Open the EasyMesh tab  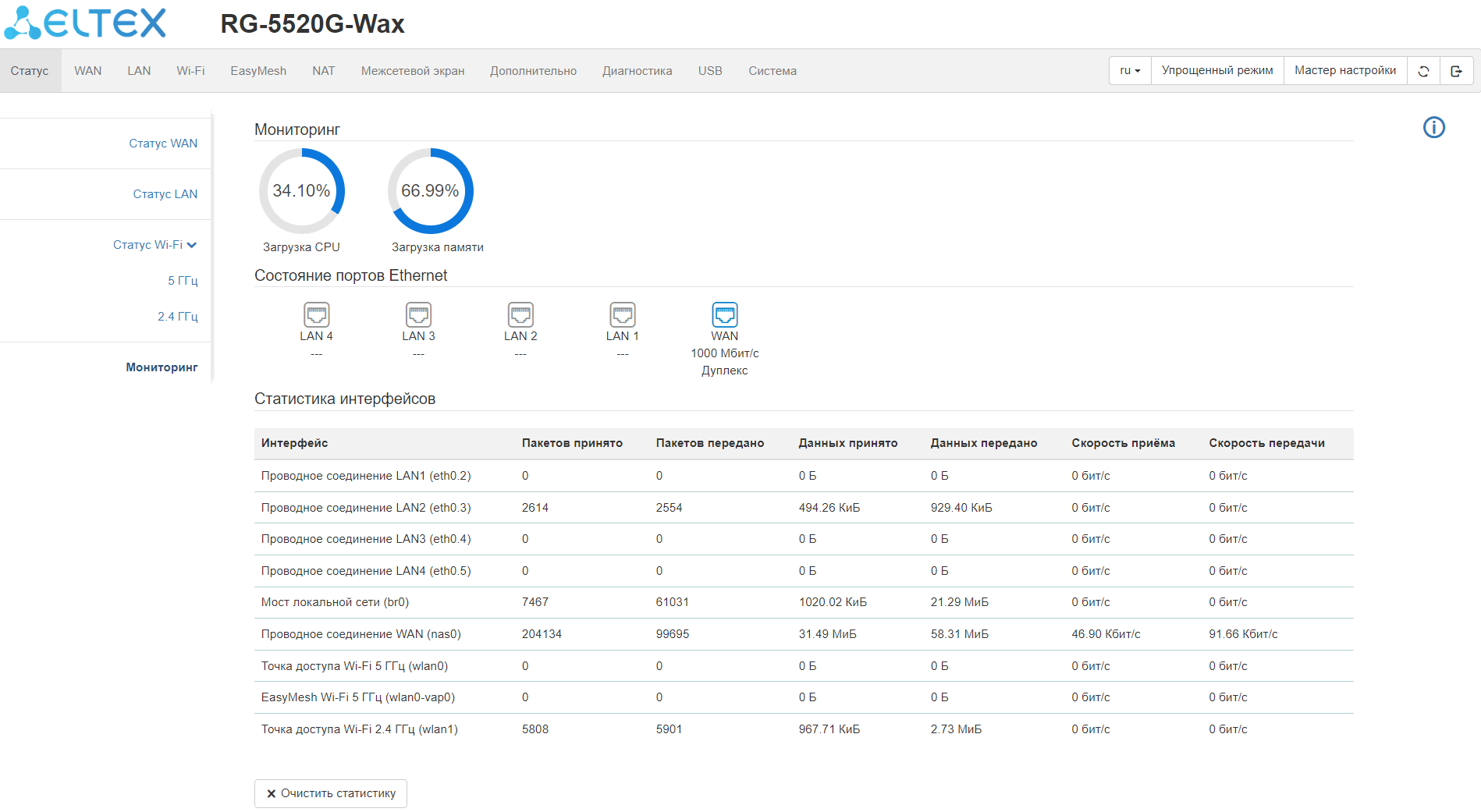[x=258, y=71]
